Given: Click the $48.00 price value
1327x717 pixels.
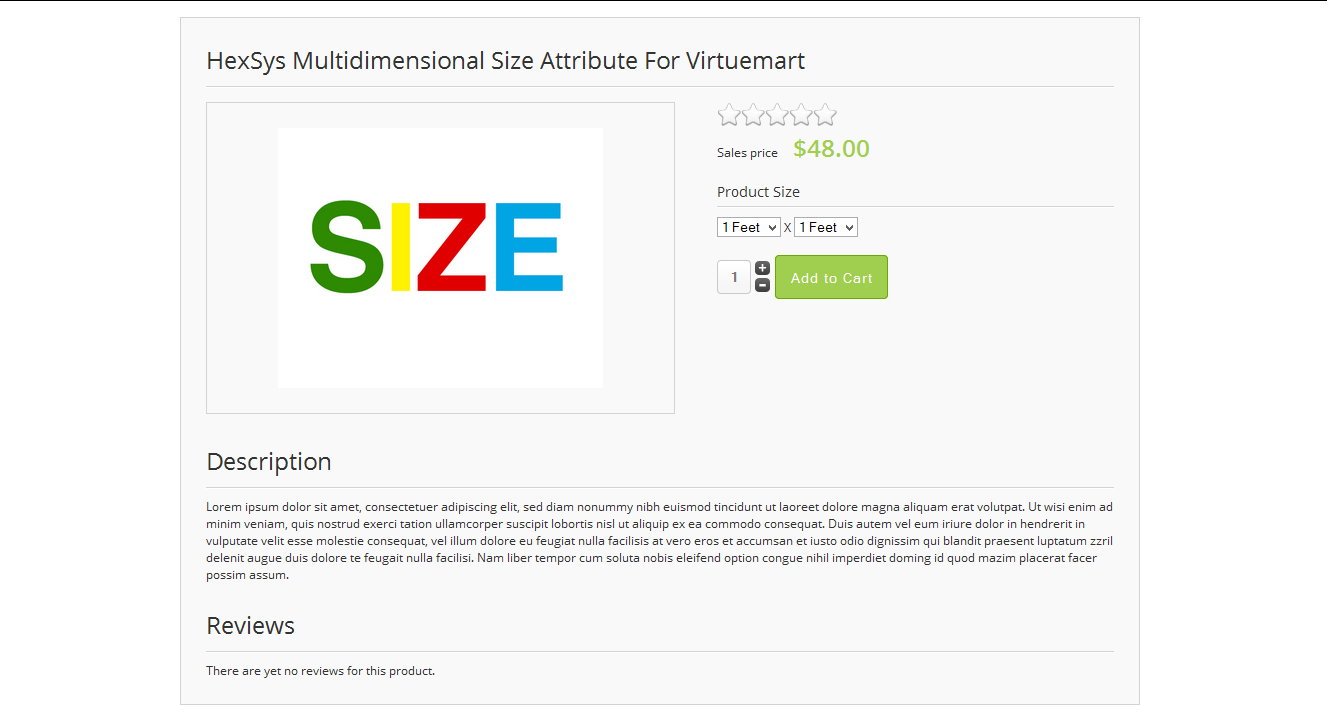Looking at the screenshot, I should click(x=831, y=149).
